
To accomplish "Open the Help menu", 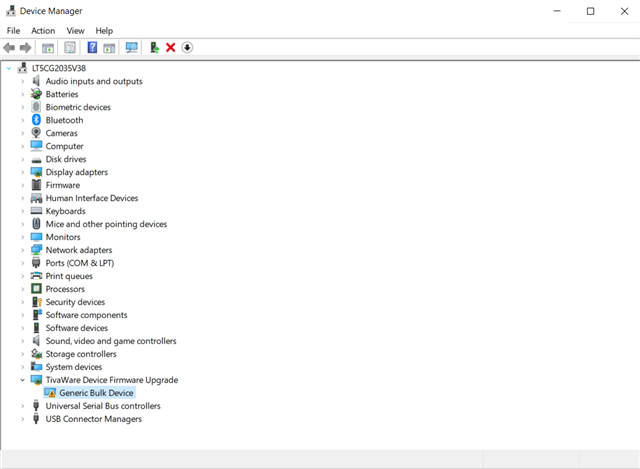I will (x=104, y=31).
